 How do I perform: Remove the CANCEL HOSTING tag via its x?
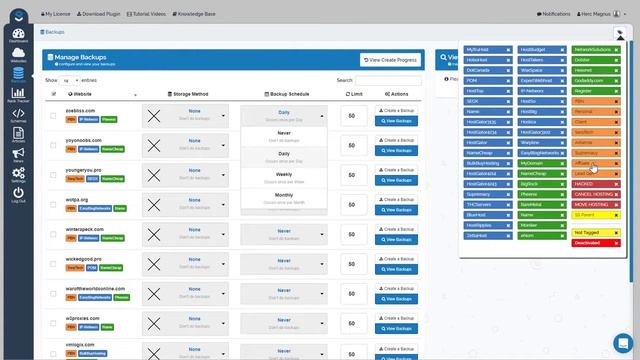coord(616,194)
